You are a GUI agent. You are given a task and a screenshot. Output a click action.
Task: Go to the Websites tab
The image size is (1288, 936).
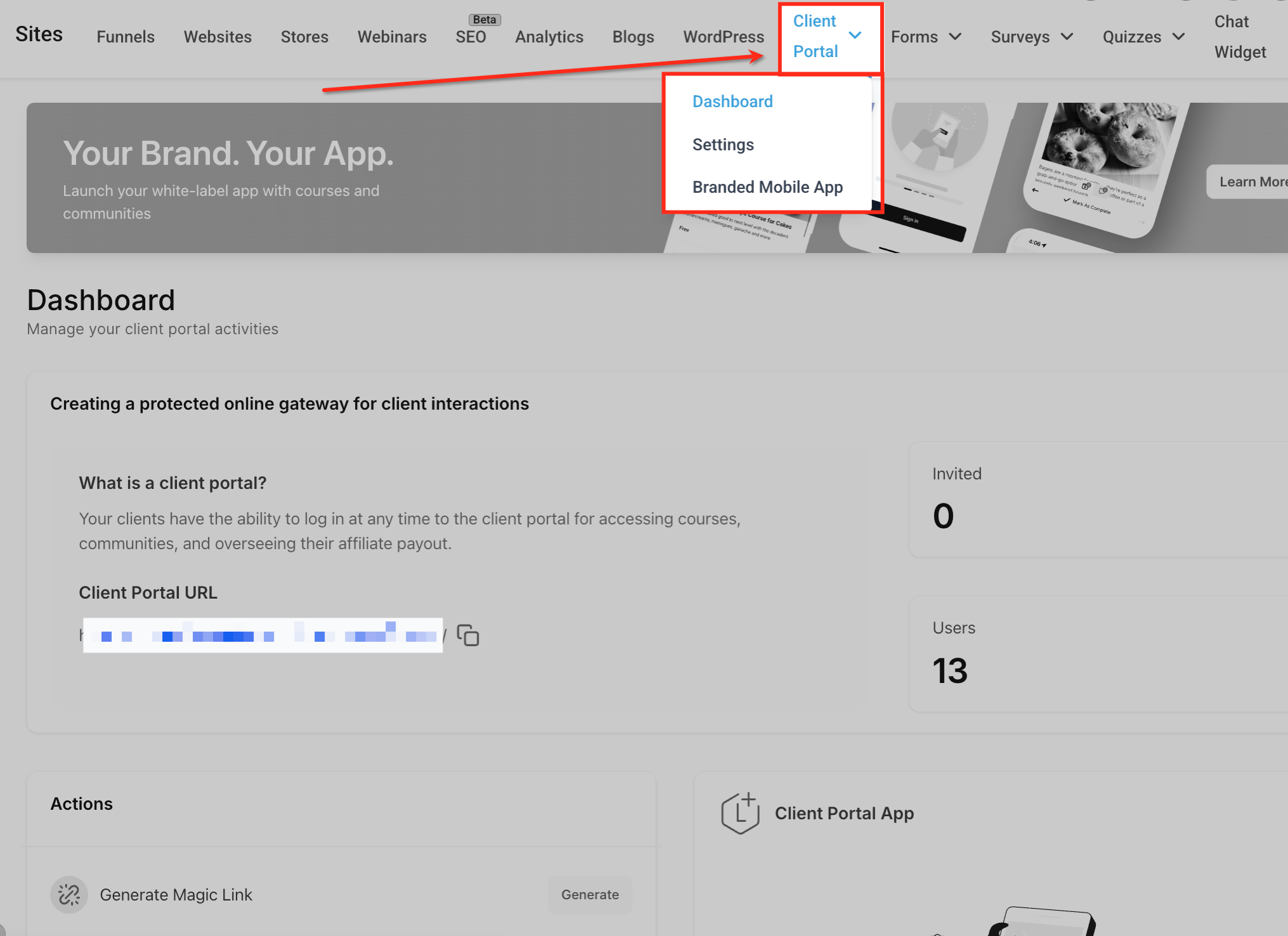pos(218,37)
